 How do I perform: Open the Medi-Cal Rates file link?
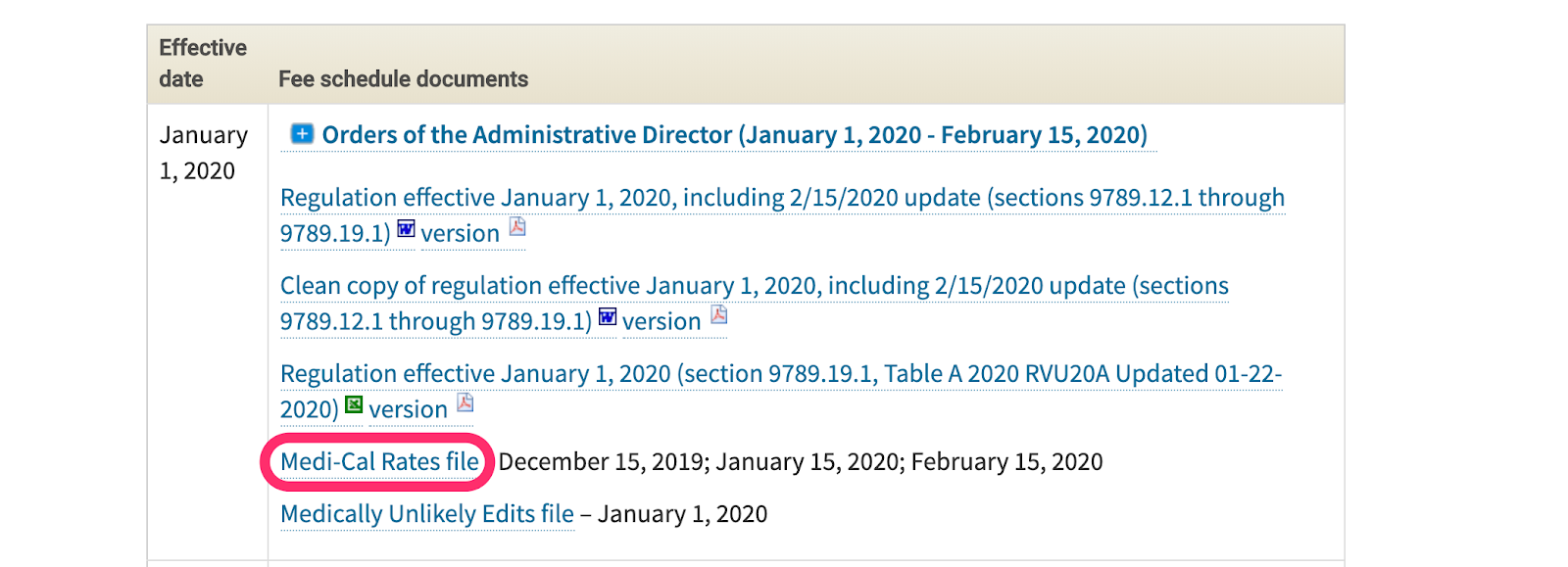point(379,461)
